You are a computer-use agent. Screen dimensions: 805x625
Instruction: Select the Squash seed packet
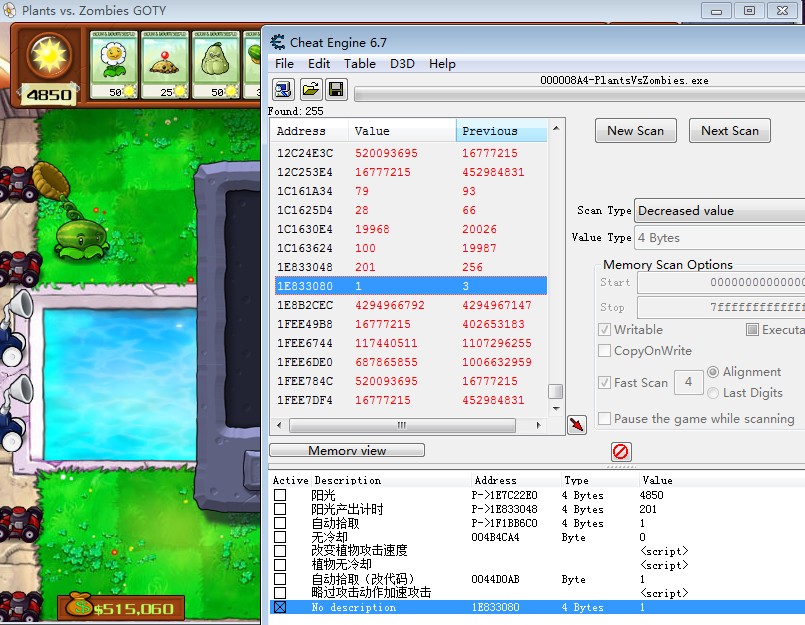pyautogui.click(x=216, y=65)
